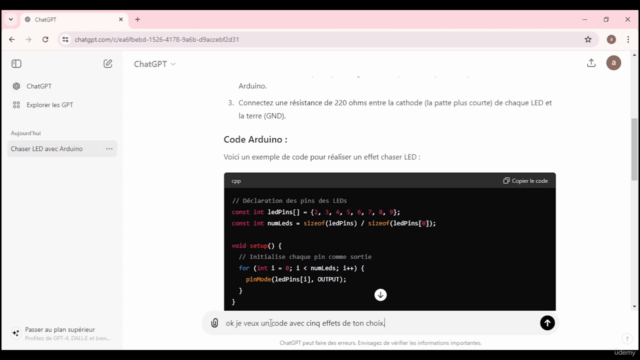Image resolution: width=640 pixels, height=360 pixels.
Task: Click the 'pinMode(ledPins[i], OUTPUT);' code line
Action: [296, 280]
